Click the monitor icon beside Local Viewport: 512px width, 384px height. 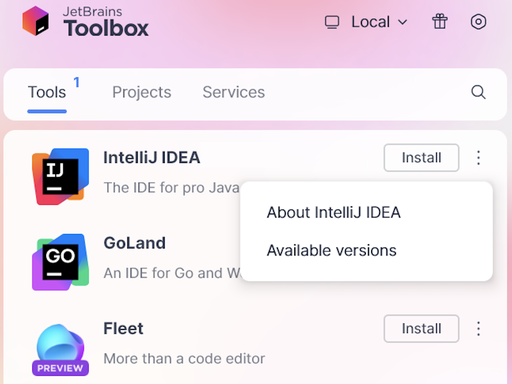[x=332, y=22]
